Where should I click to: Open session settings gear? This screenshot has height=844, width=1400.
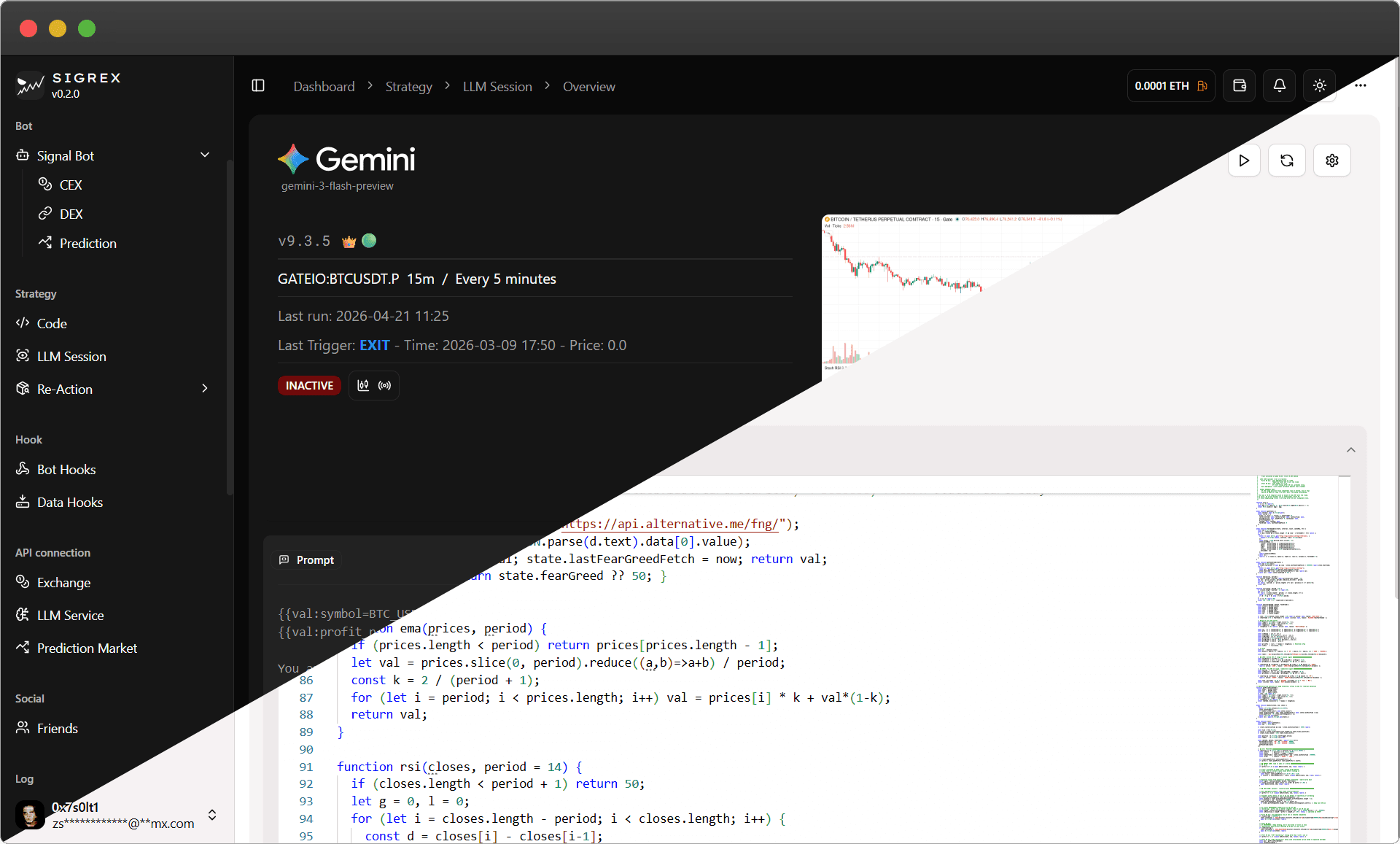click(1332, 160)
